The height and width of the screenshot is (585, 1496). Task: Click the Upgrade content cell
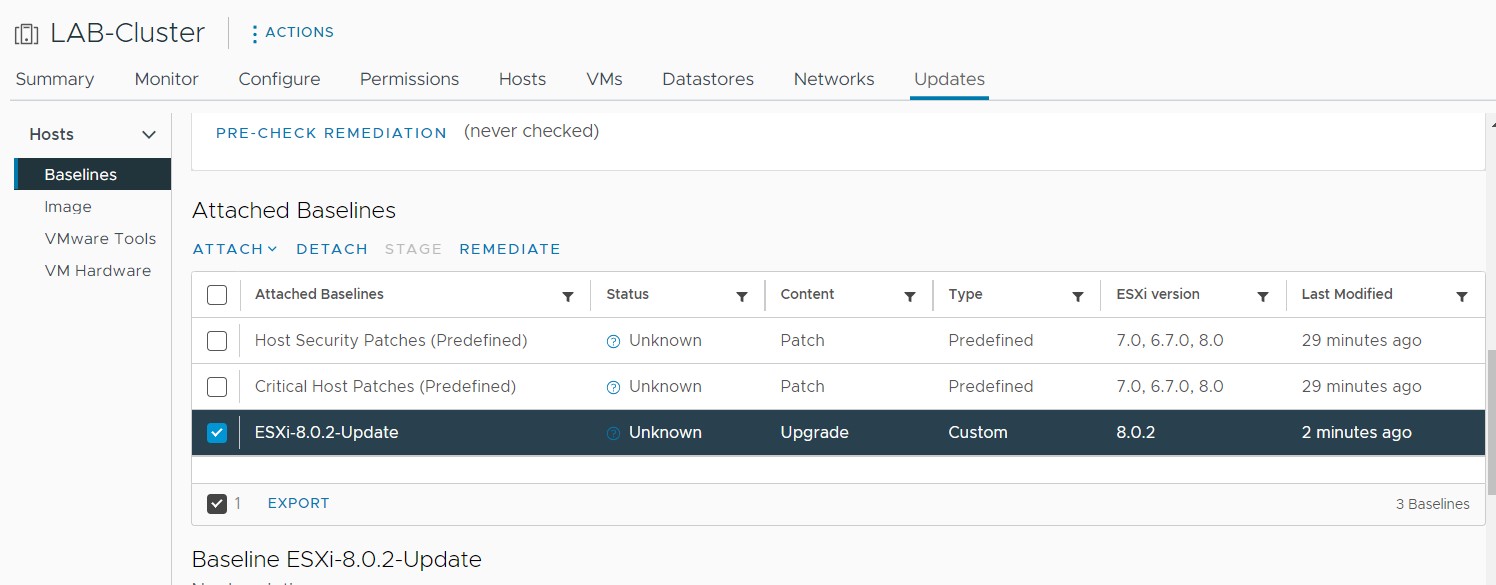(x=814, y=433)
